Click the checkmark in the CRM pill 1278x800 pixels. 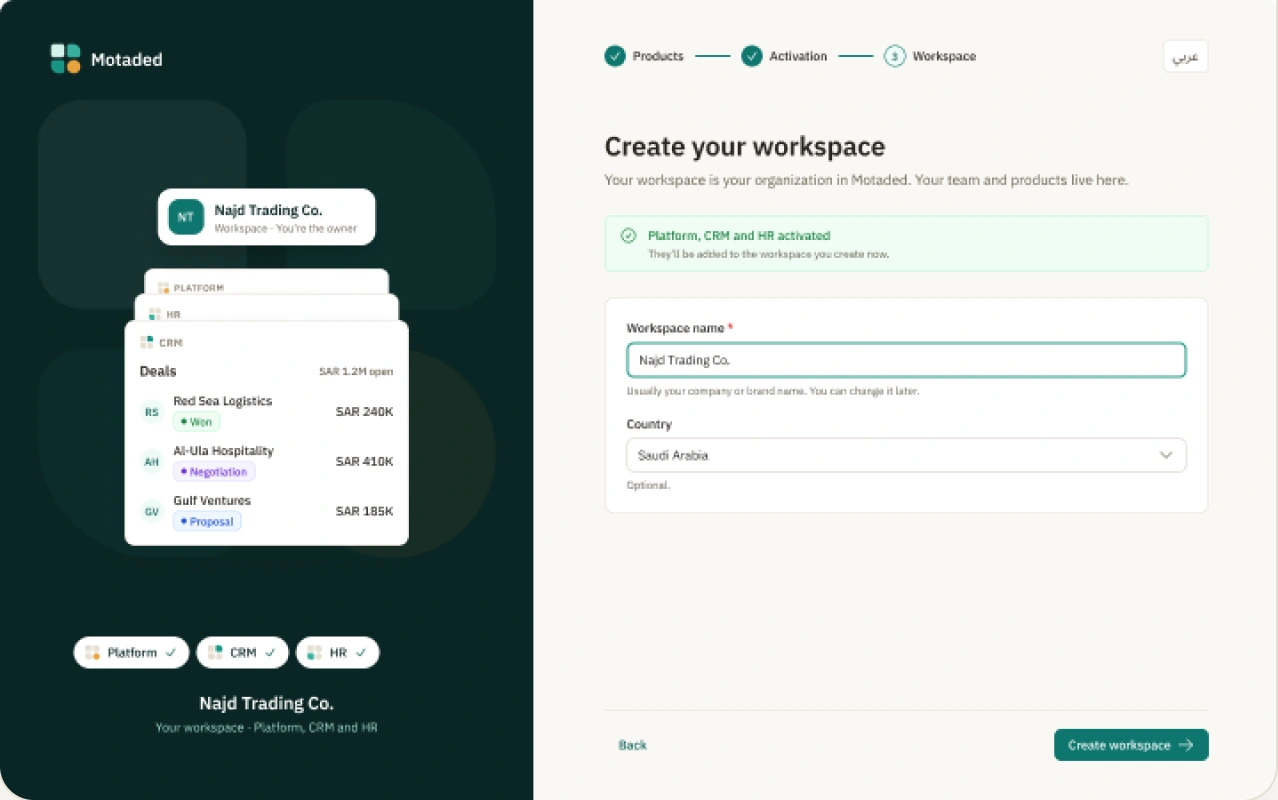click(x=271, y=652)
